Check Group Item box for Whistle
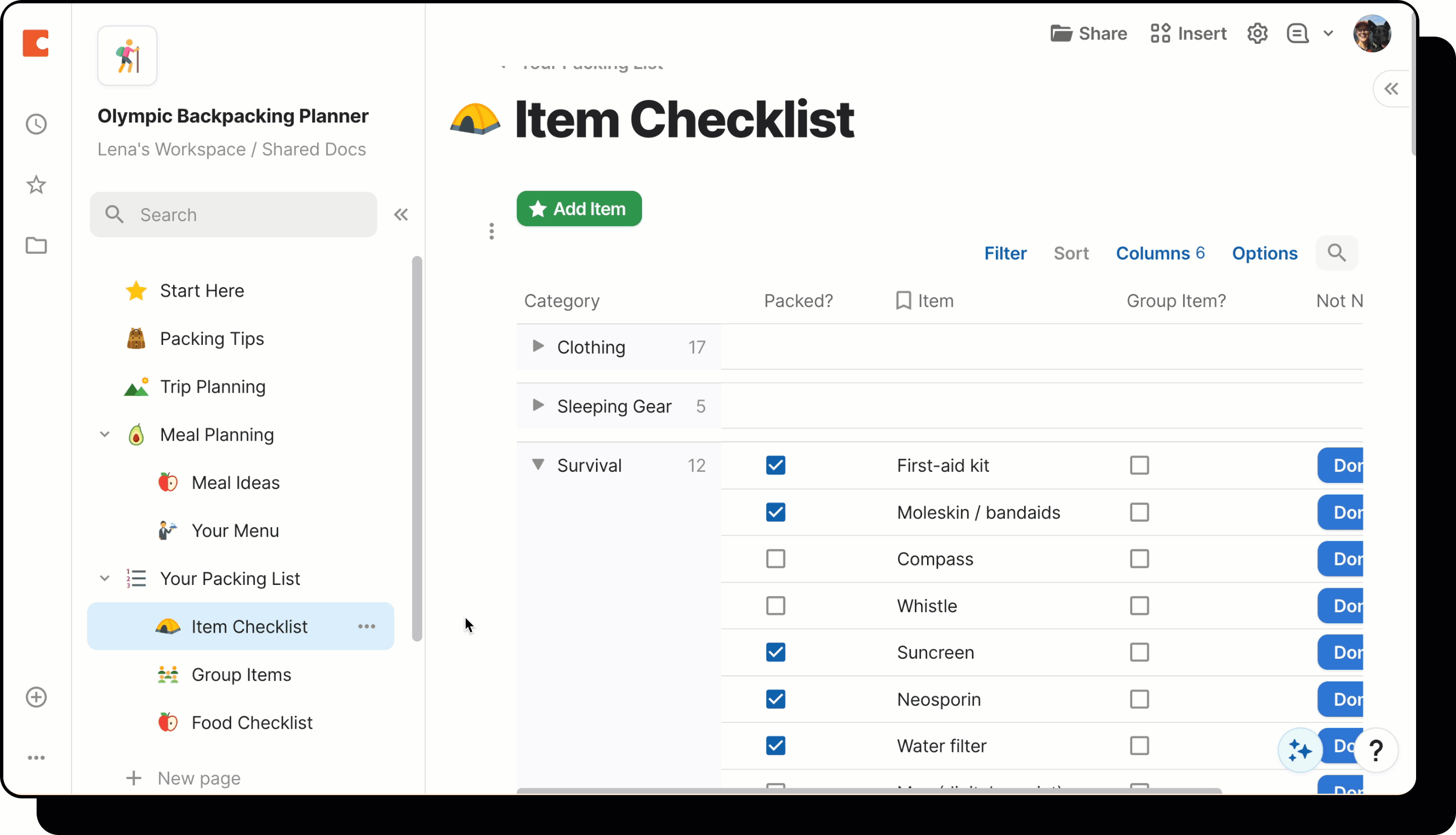 coord(1139,606)
